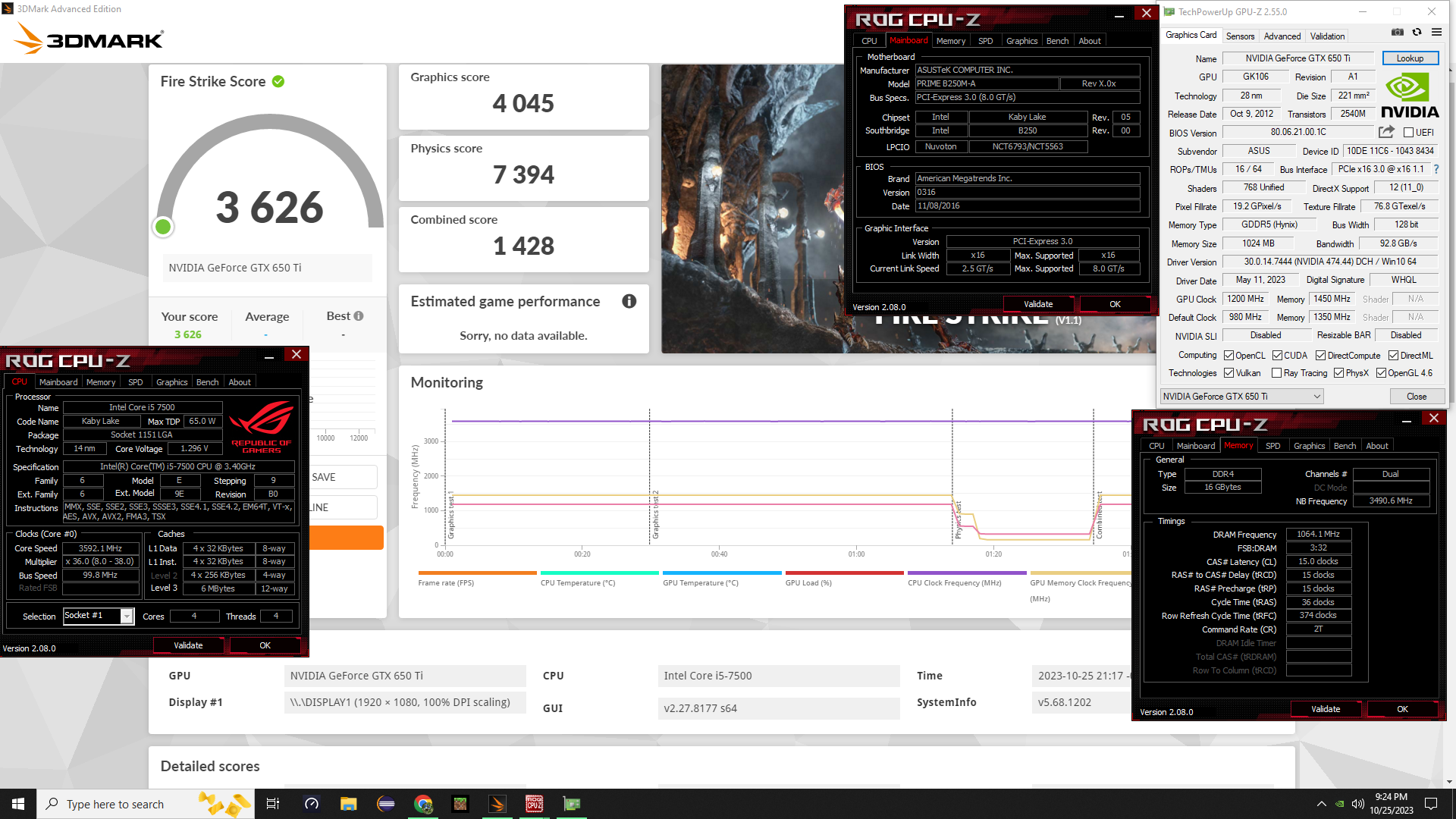Screen dimensions: 1456x819
Task: Click OK in Memory CPU-Z window
Action: click(x=1402, y=709)
